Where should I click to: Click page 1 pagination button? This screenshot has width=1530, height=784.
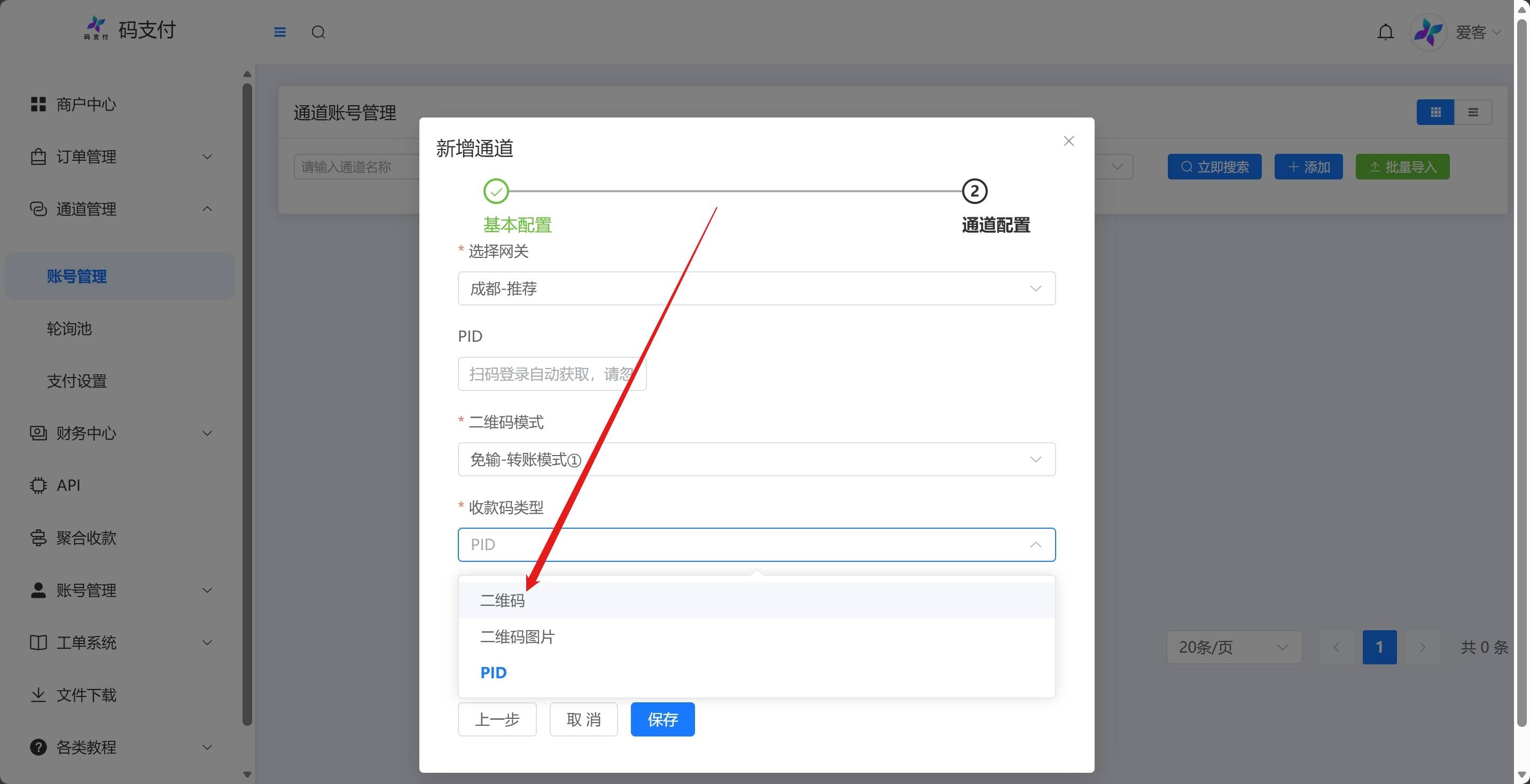click(x=1379, y=647)
